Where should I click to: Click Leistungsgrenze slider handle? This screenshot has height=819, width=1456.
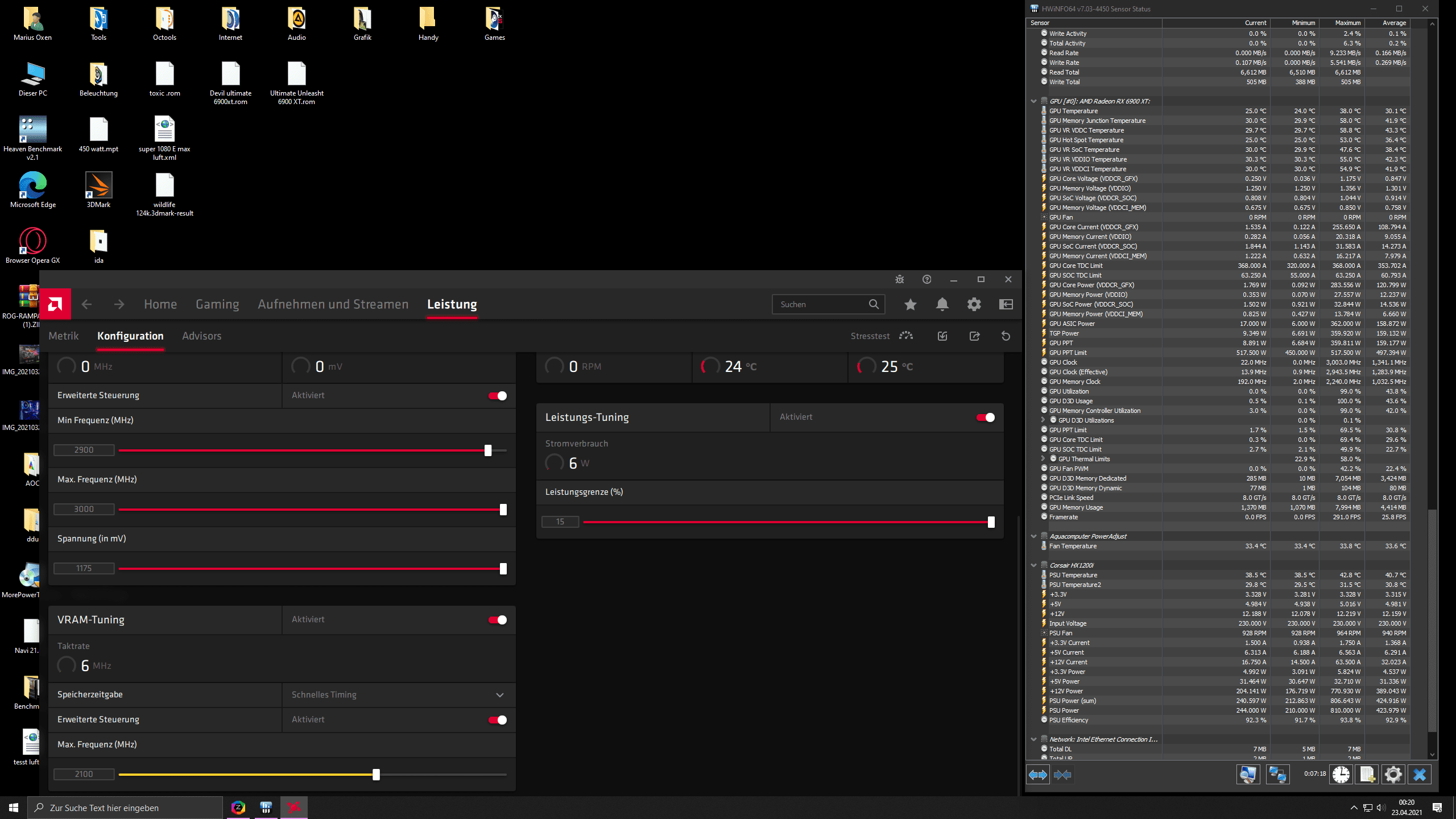[991, 522]
